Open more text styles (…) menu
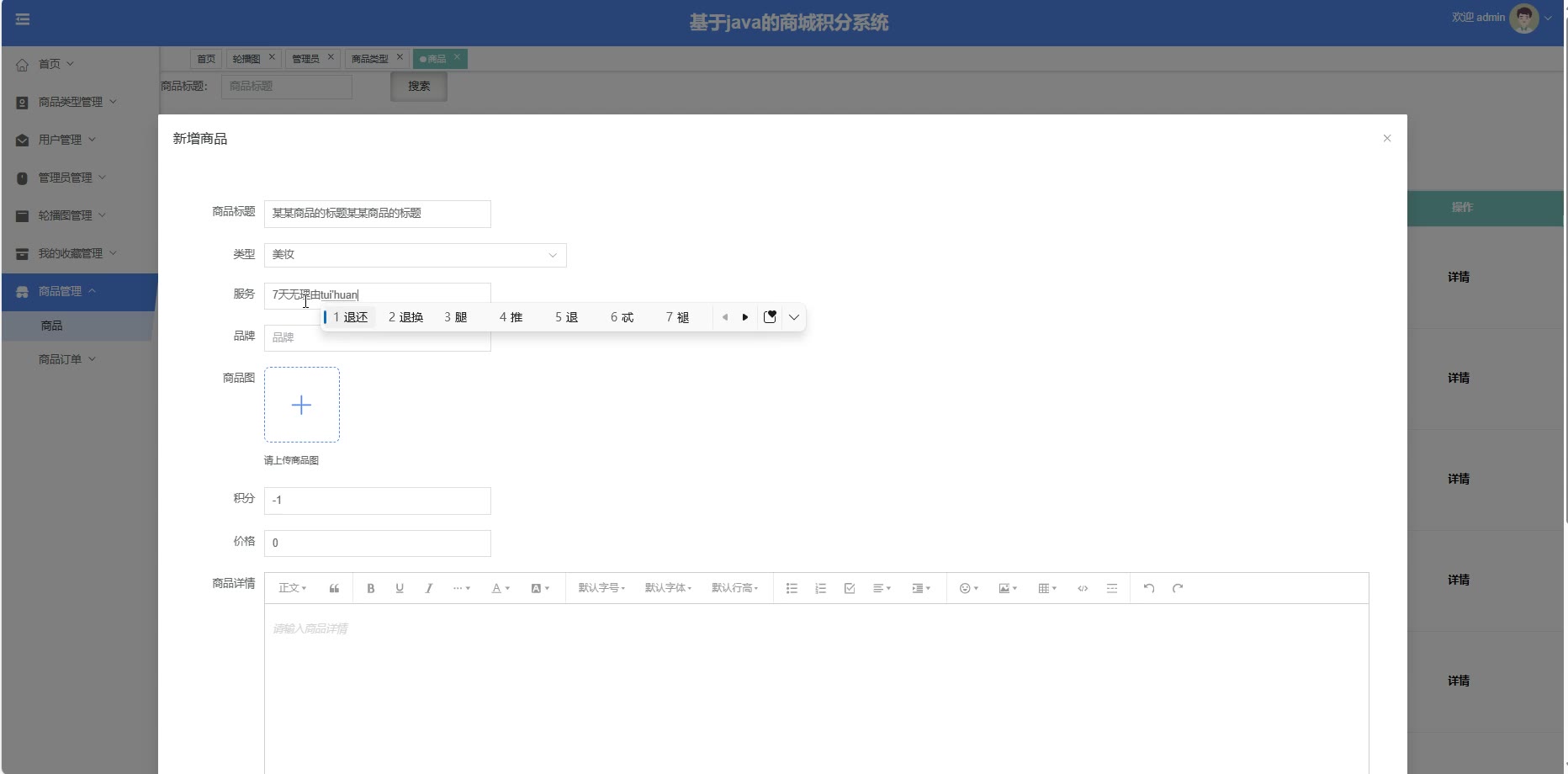Viewport: 1568px width, 774px height. [462, 589]
